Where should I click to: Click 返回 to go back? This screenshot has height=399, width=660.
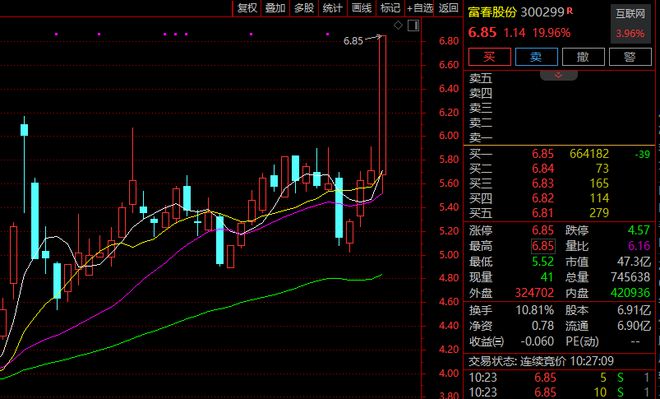pos(448,8)
